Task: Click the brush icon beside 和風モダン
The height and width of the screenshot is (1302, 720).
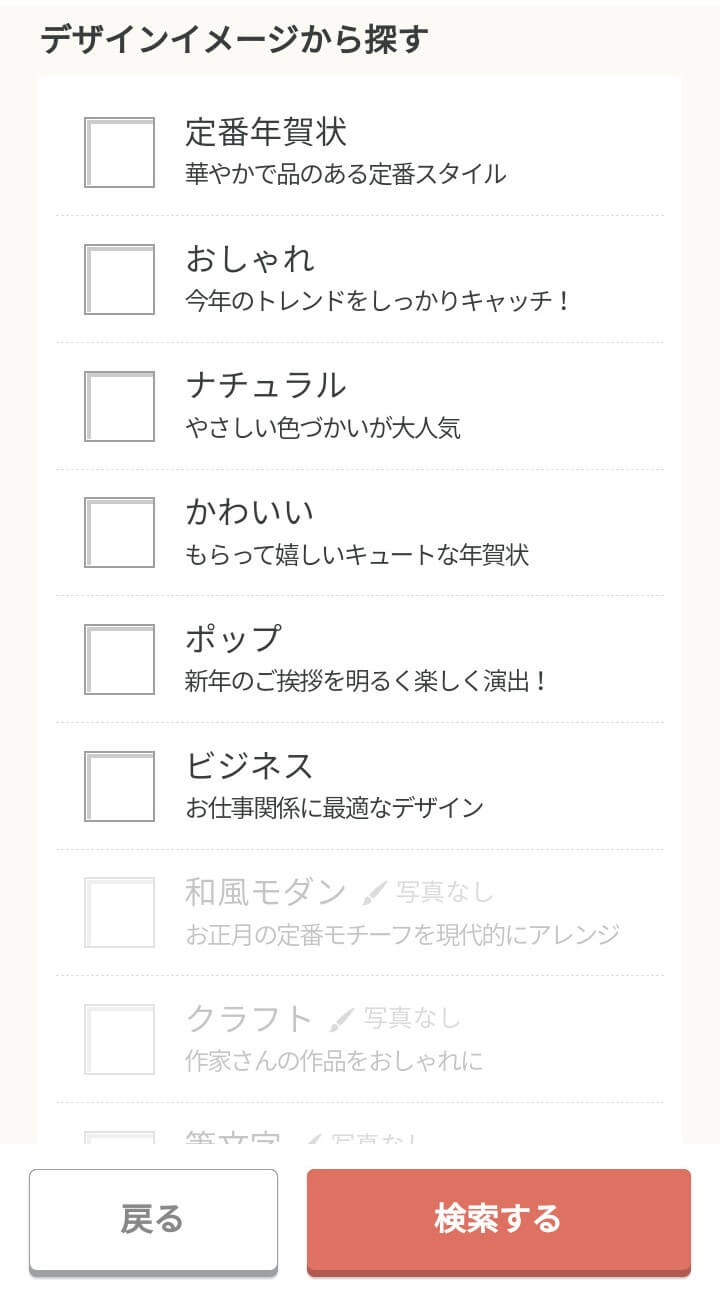Action: pos(373,892)
